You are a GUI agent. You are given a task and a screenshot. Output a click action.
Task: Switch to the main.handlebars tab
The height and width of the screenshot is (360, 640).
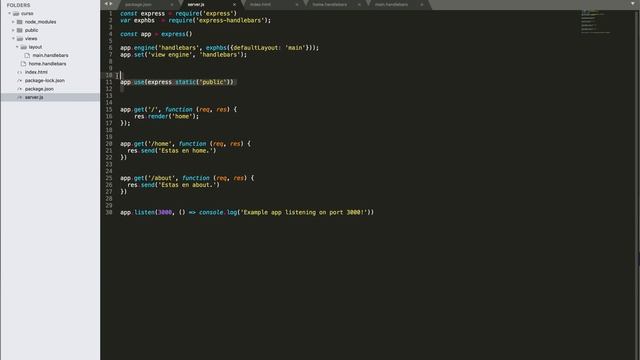391,4
